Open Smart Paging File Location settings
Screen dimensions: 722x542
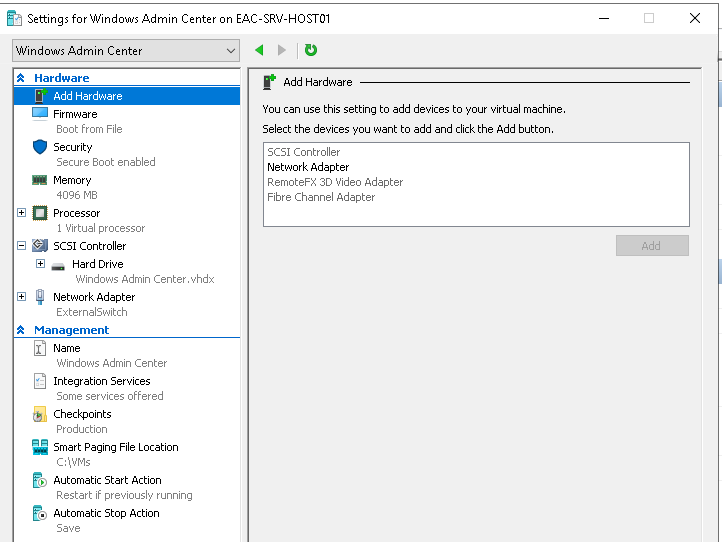pos(116,447)
